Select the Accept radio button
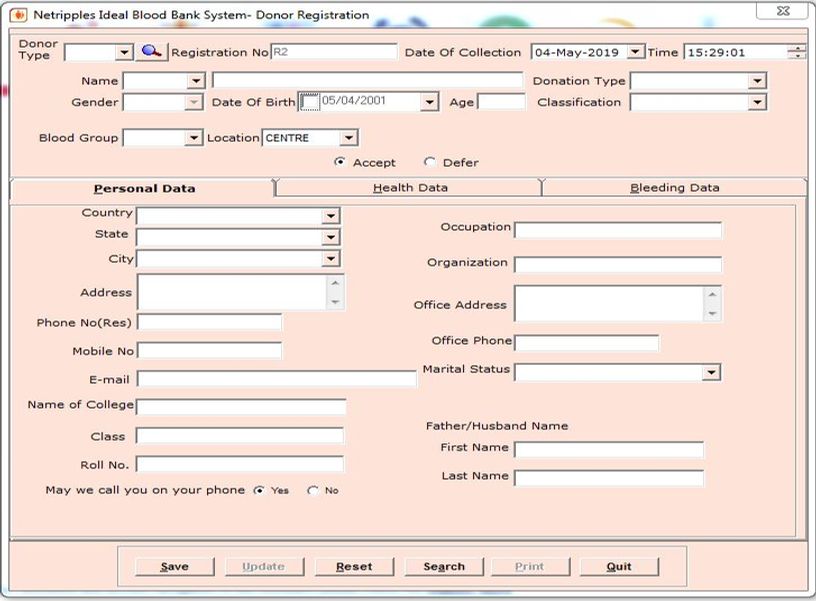Viewport: 816px width, 601px height. tap(340, 162)
